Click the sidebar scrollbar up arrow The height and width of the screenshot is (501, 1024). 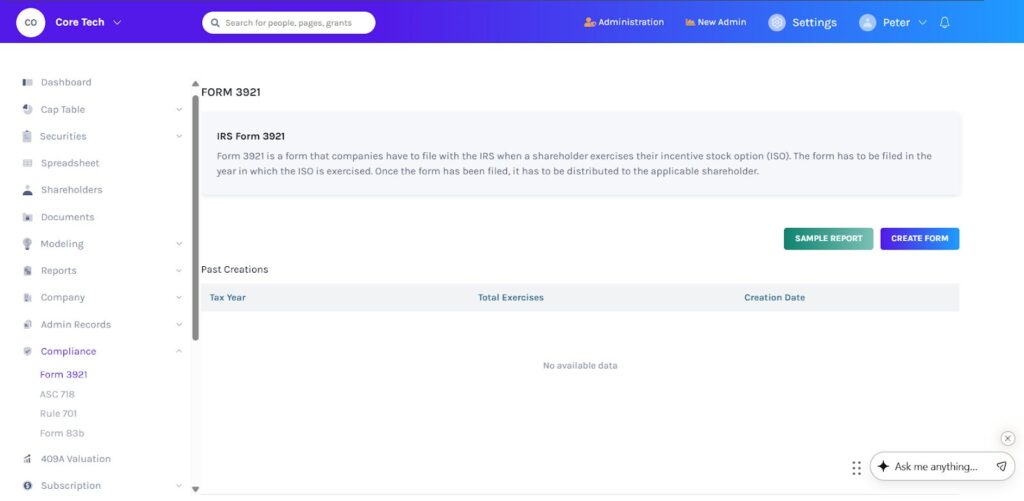195,84
